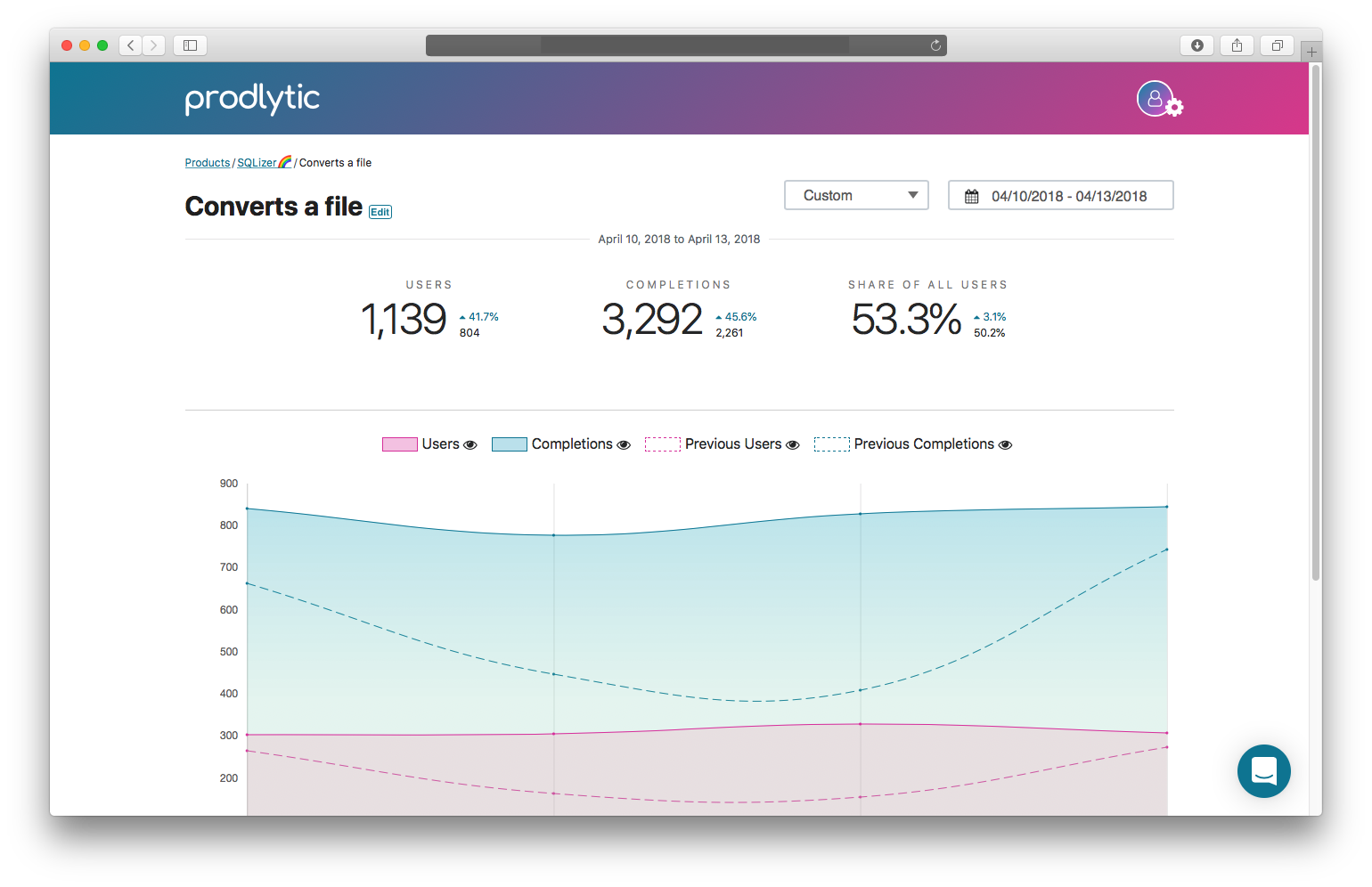Viewport: 1372px width, 887px height.
Task: Click the Completions count 3,292
Action: pos(652,320)
